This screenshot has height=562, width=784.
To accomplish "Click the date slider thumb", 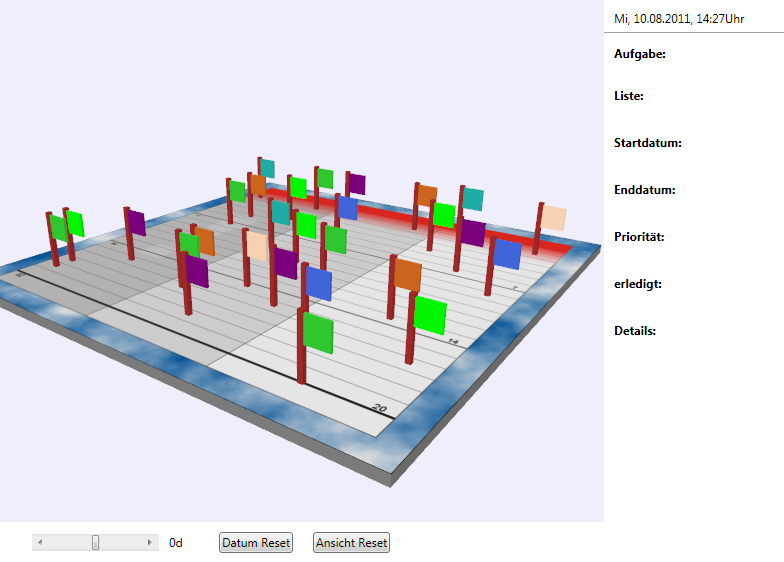I will point(96,542).
